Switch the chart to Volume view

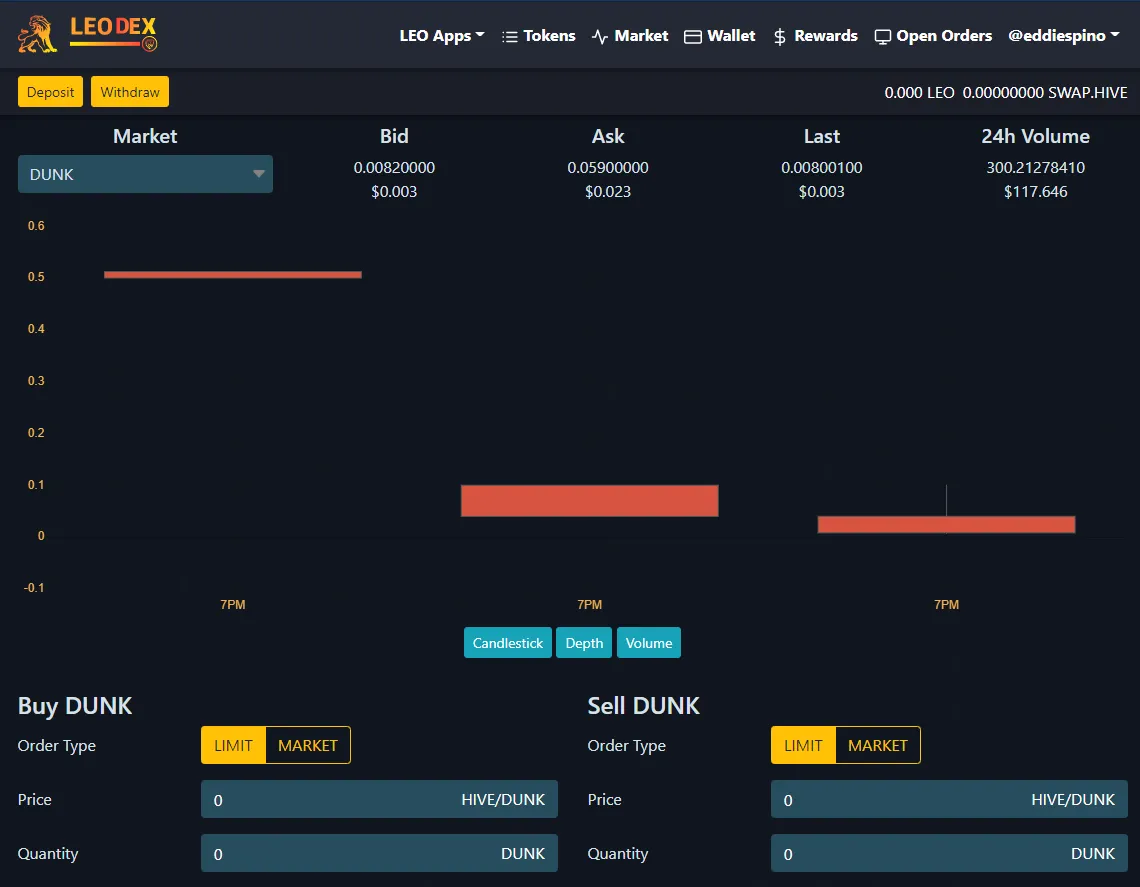649,643
